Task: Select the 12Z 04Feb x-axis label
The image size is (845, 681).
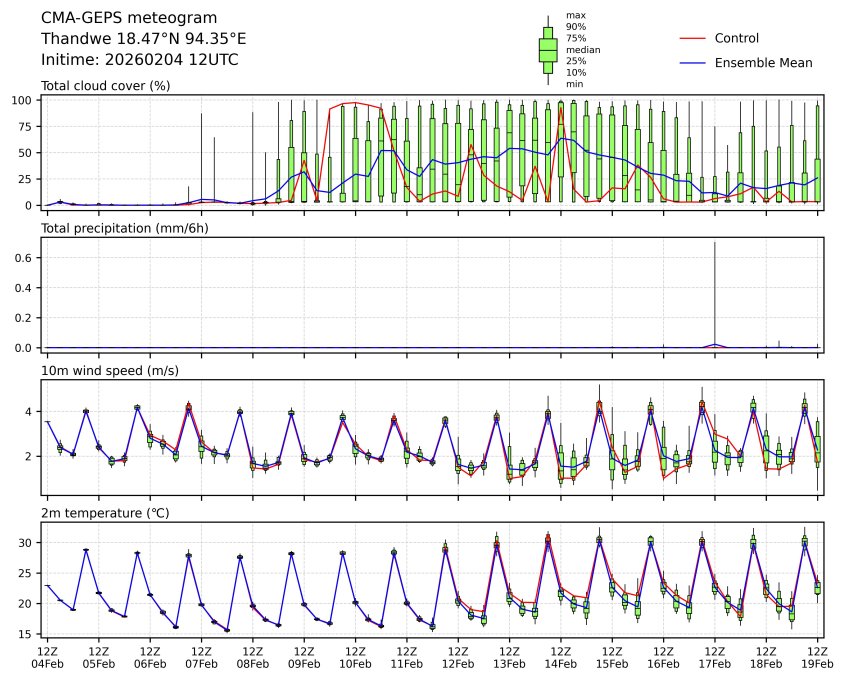Action: tap(47, 657)
